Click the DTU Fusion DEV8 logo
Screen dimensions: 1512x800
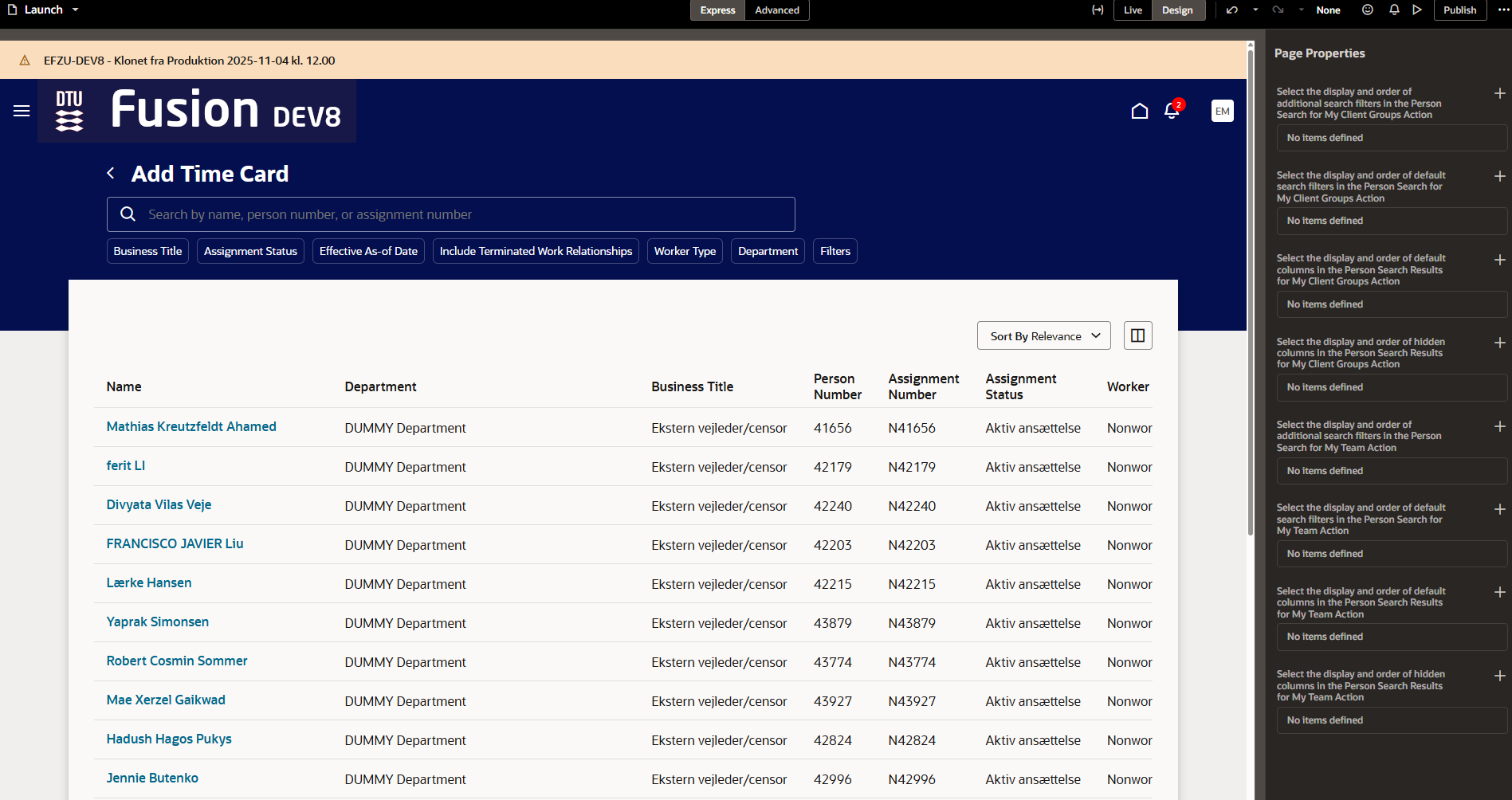coord(197,110)
